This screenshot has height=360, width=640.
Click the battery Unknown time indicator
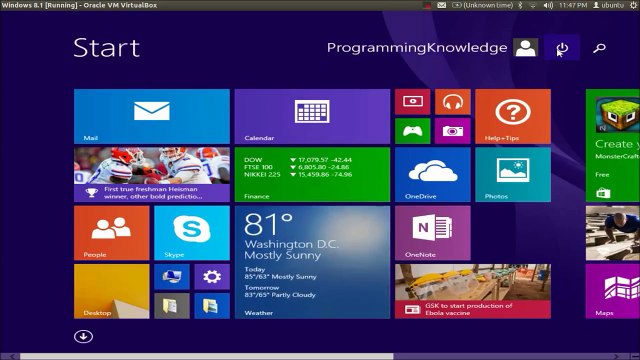tap(482, 5)
